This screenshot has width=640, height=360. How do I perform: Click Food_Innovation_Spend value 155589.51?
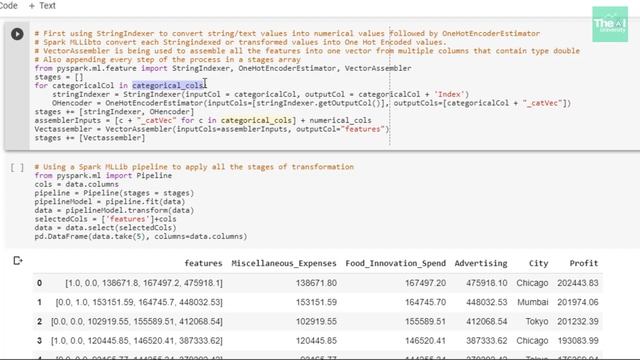point(425,321)
